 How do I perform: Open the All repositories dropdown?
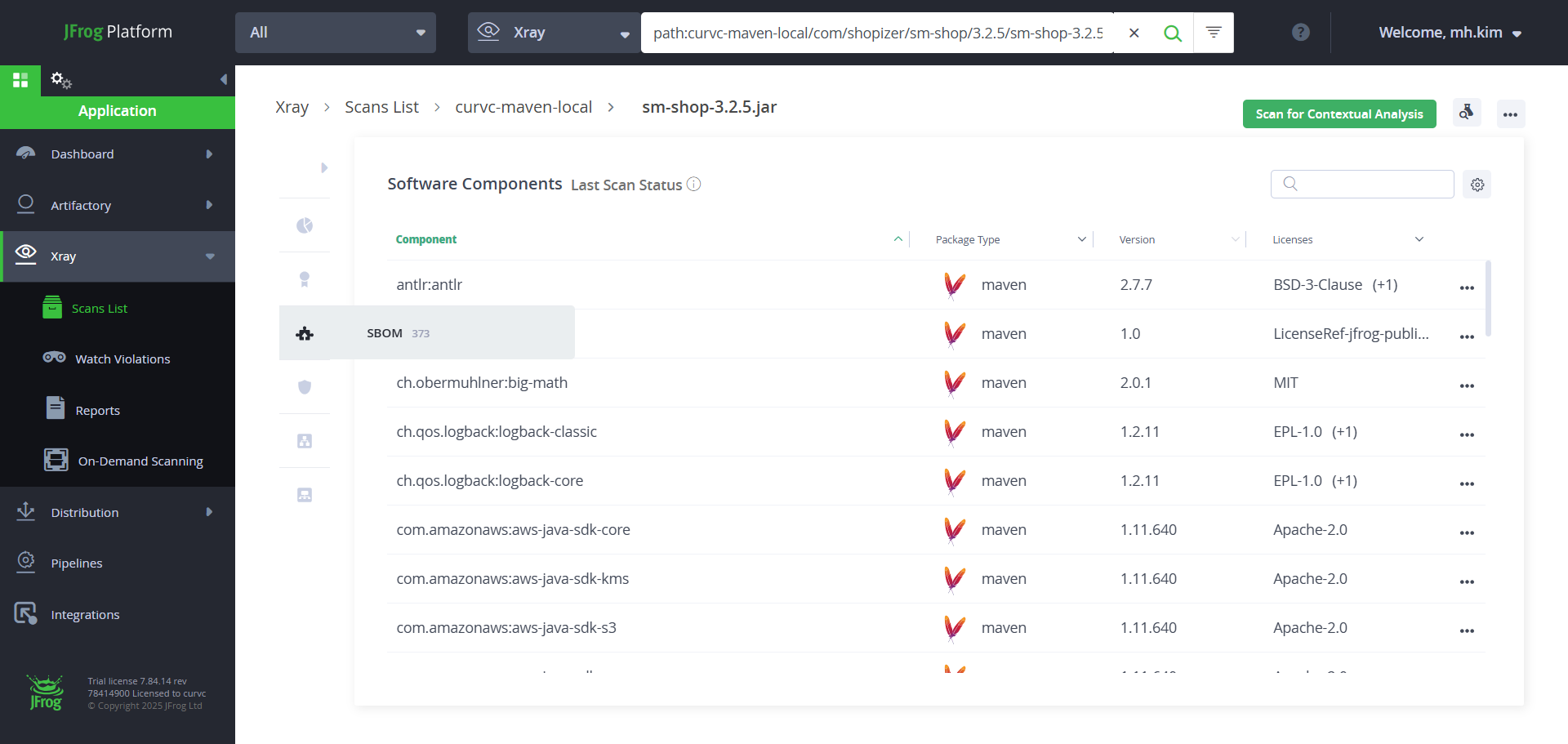(x=336, y=33)
